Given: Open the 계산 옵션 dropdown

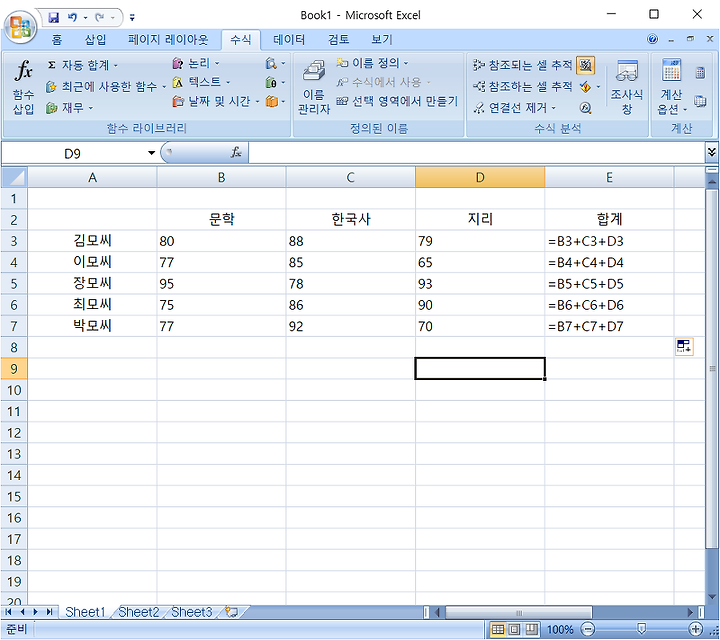Looking at the screenshot, I should point(671,87).
